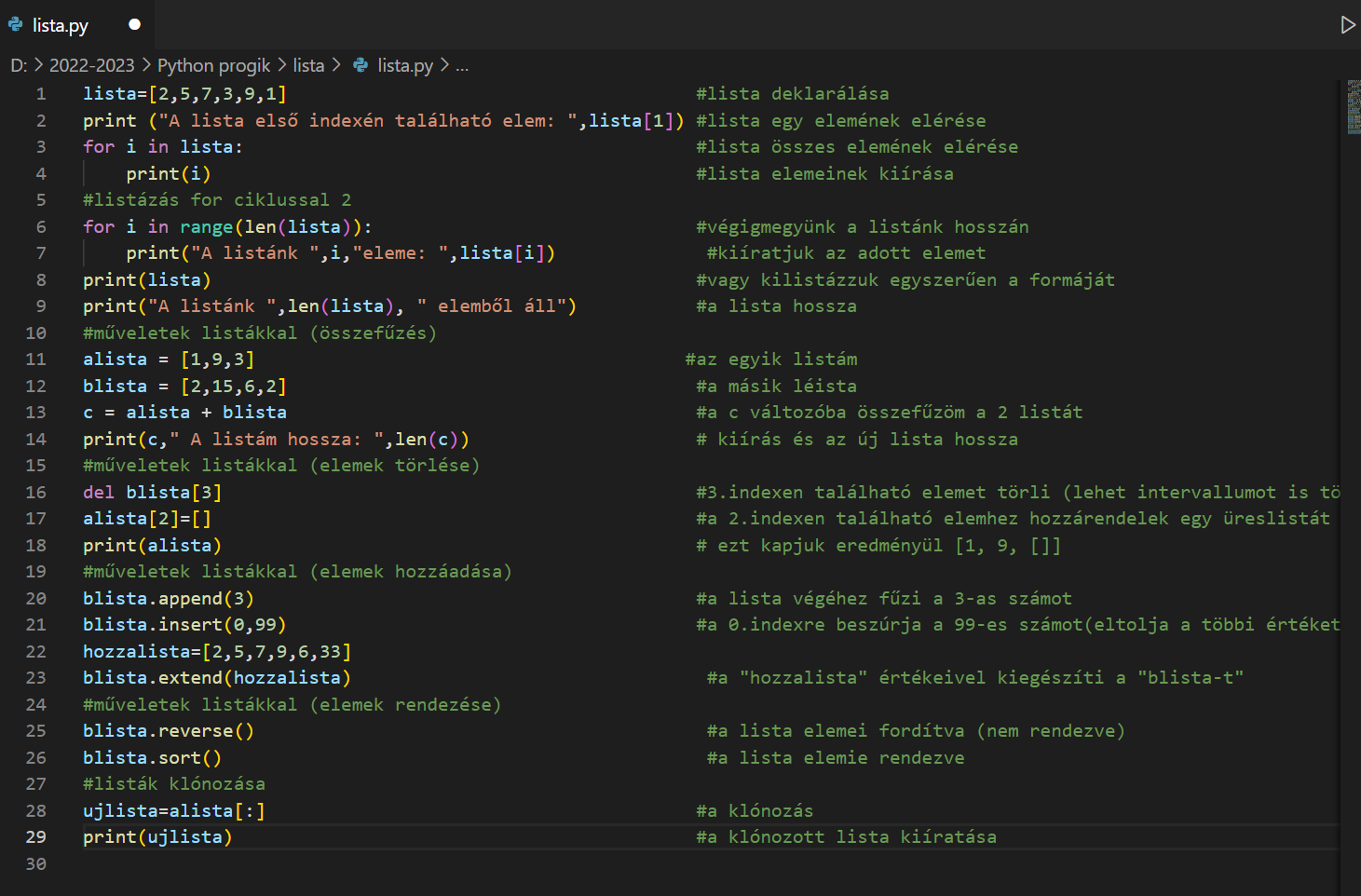Open the "Python progik" breadcrumb folder
The width and height of the screenshot is (1361, 896).
(213, 65)
